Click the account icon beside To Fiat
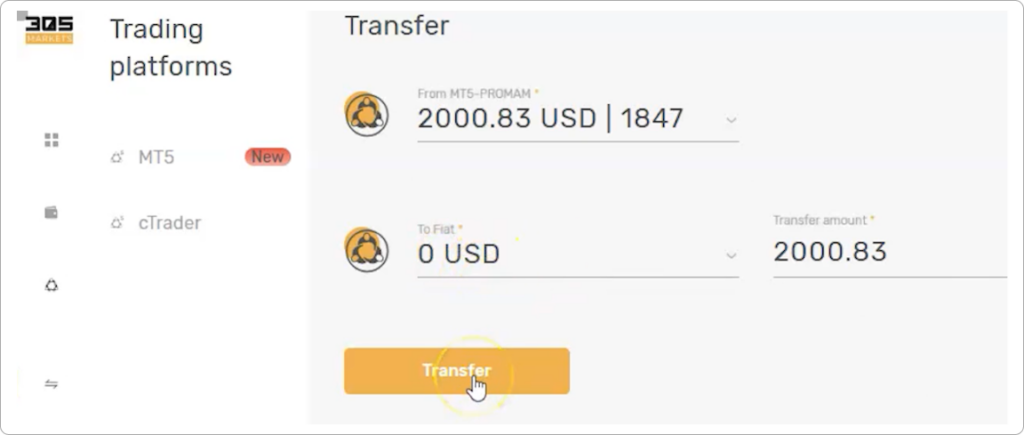 coord(366,250)
